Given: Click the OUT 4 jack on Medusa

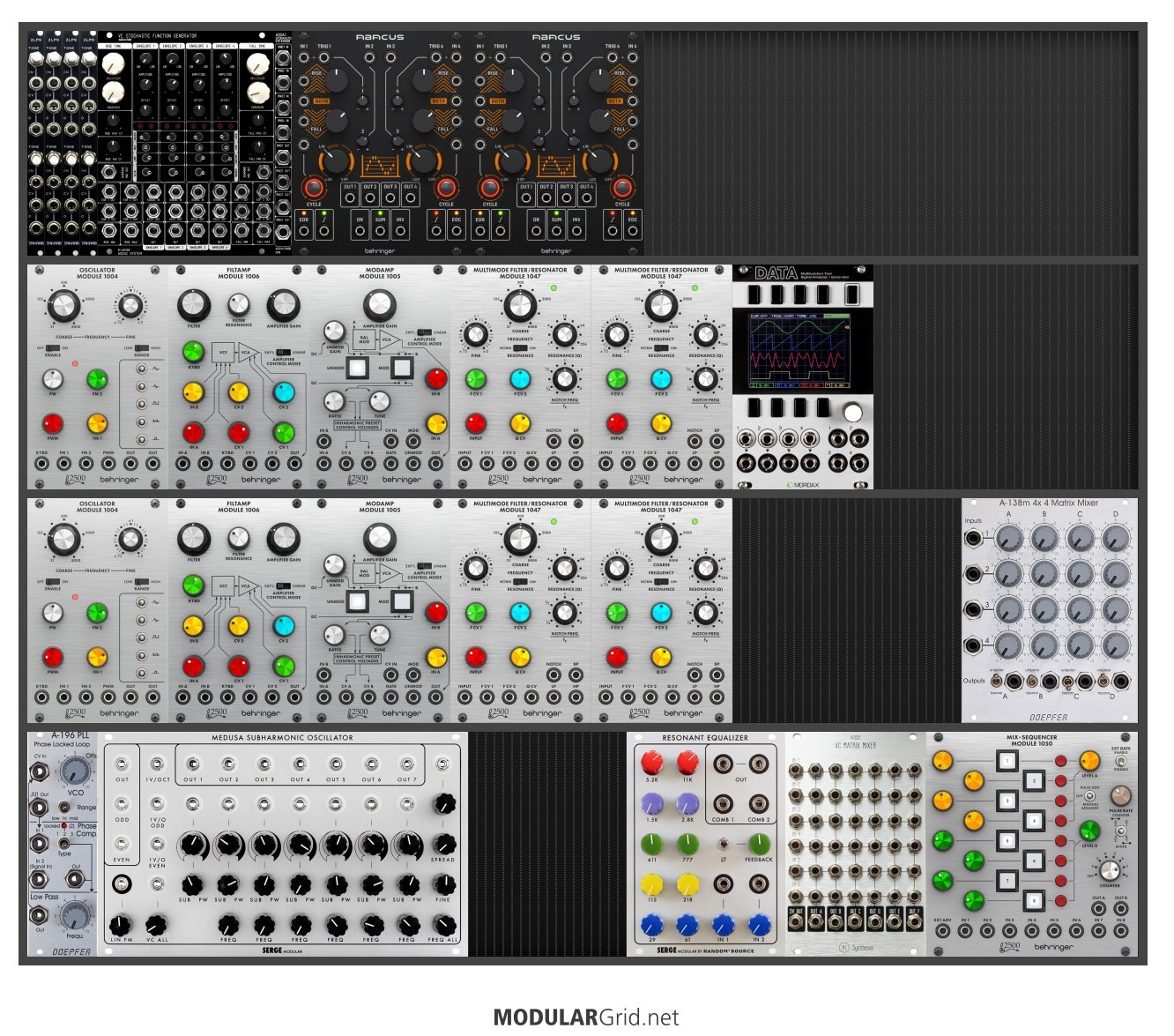Looking at the screenshot, I should (300, 764).
